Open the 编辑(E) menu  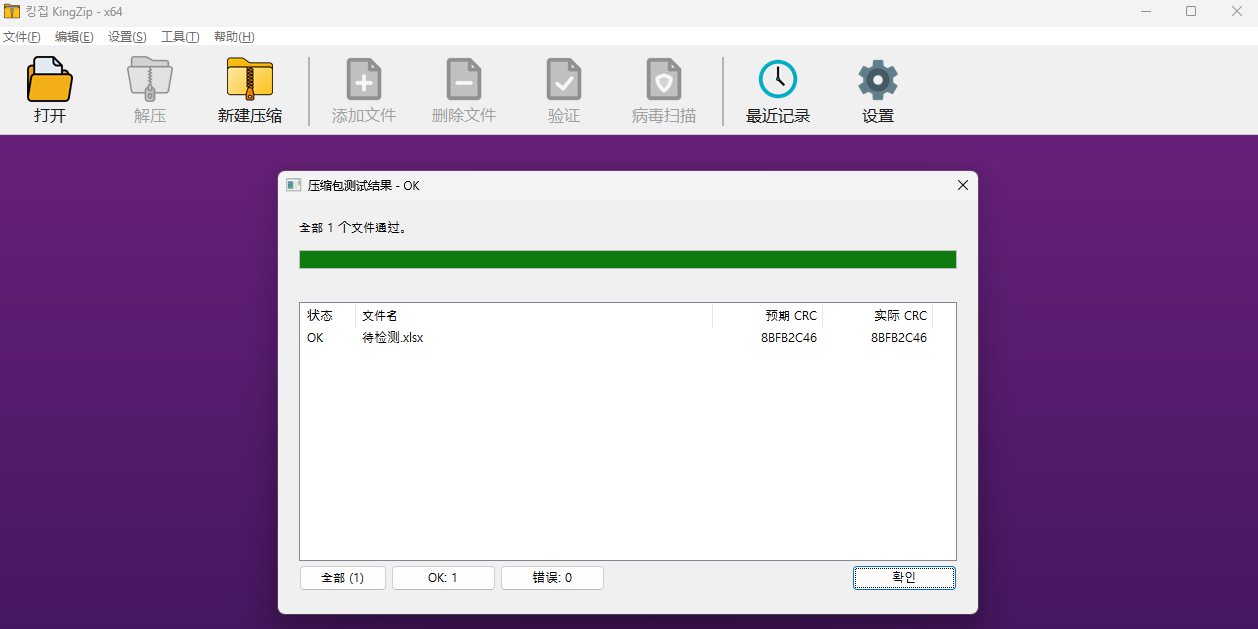tap(74, 37)
